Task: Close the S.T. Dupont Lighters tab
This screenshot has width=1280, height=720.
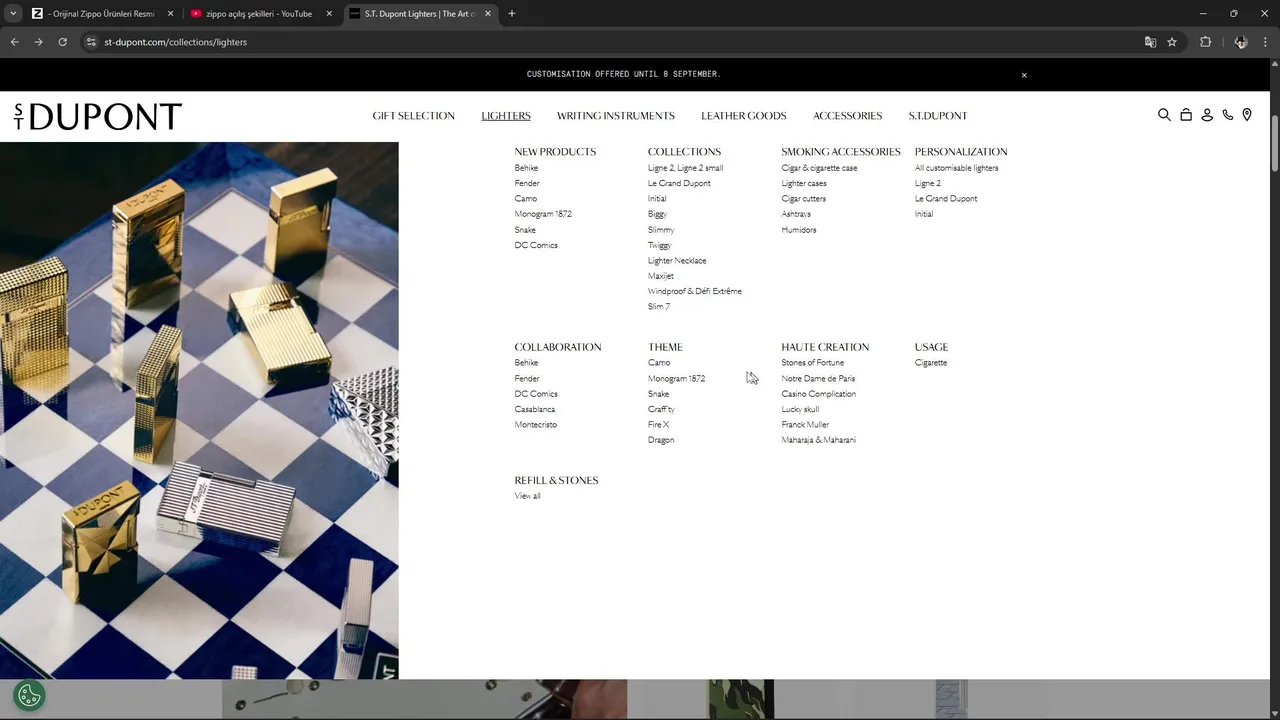Action: tap(486, 14)
